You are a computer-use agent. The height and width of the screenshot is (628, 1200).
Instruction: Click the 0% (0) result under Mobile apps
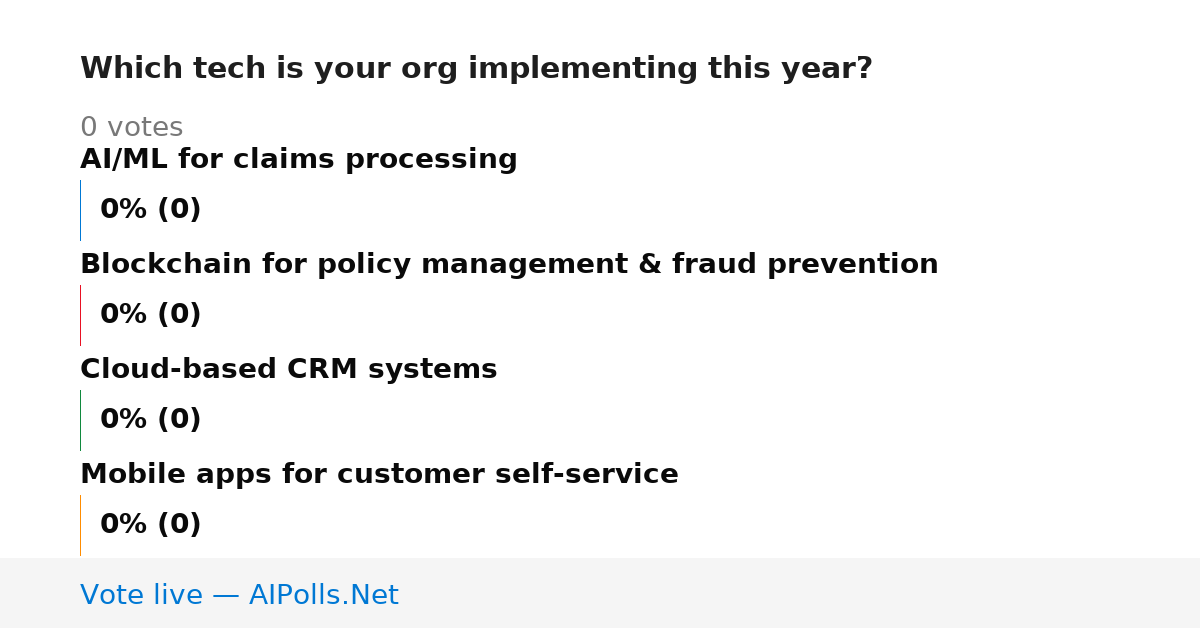coord(150,525)
